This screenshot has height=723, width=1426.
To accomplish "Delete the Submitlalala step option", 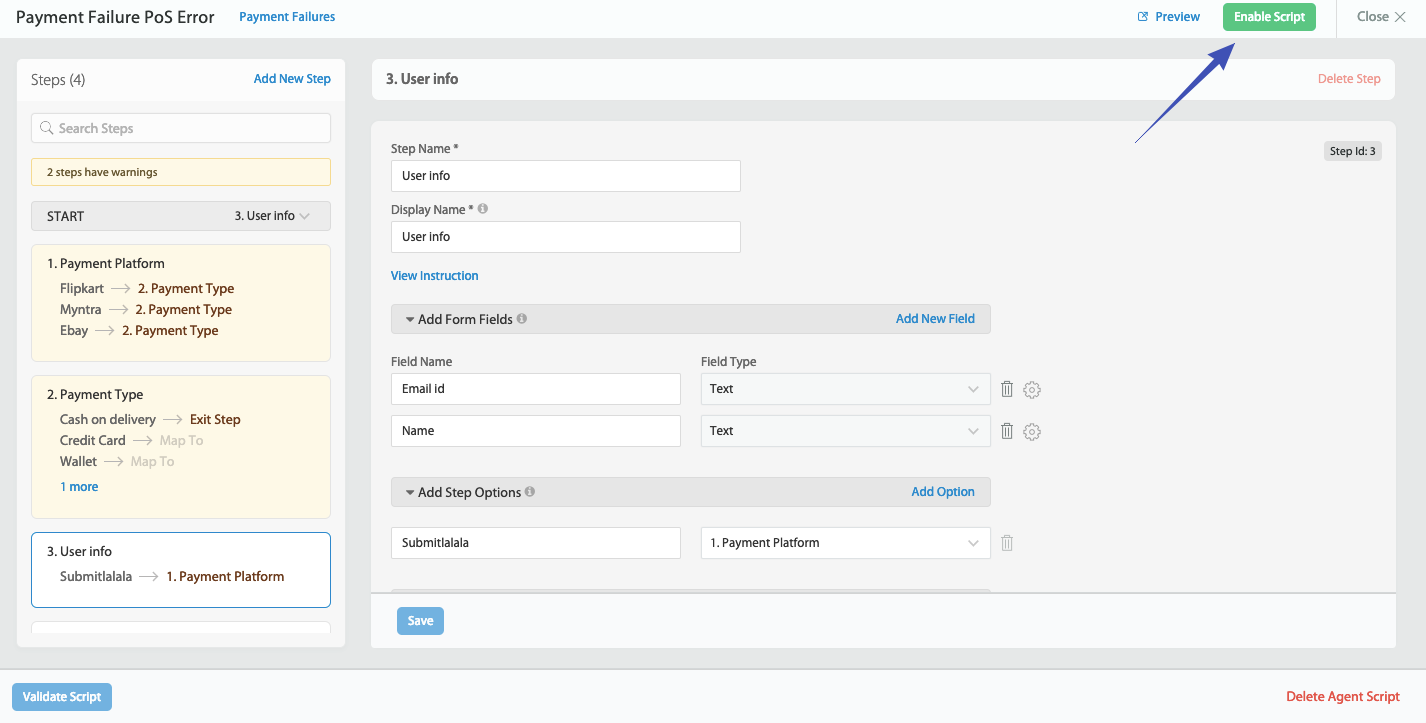I will coord(1007,543).
